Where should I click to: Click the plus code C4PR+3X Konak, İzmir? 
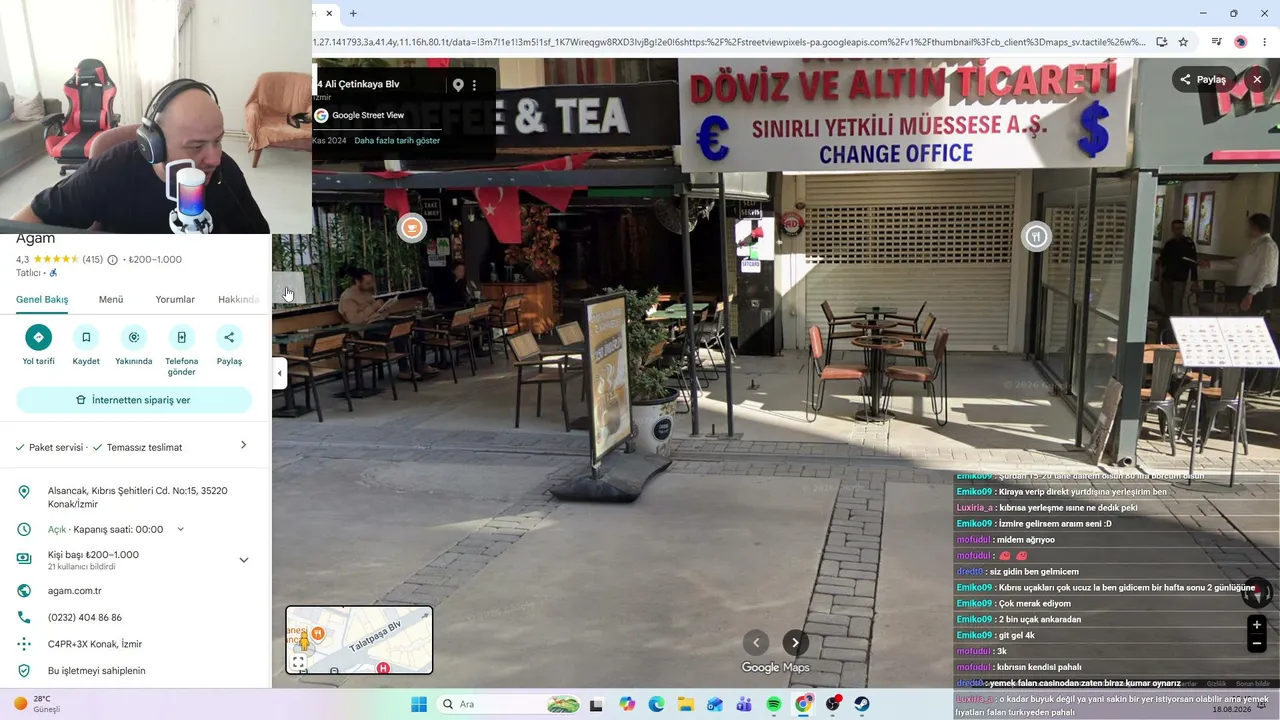(x=95, y=644)
